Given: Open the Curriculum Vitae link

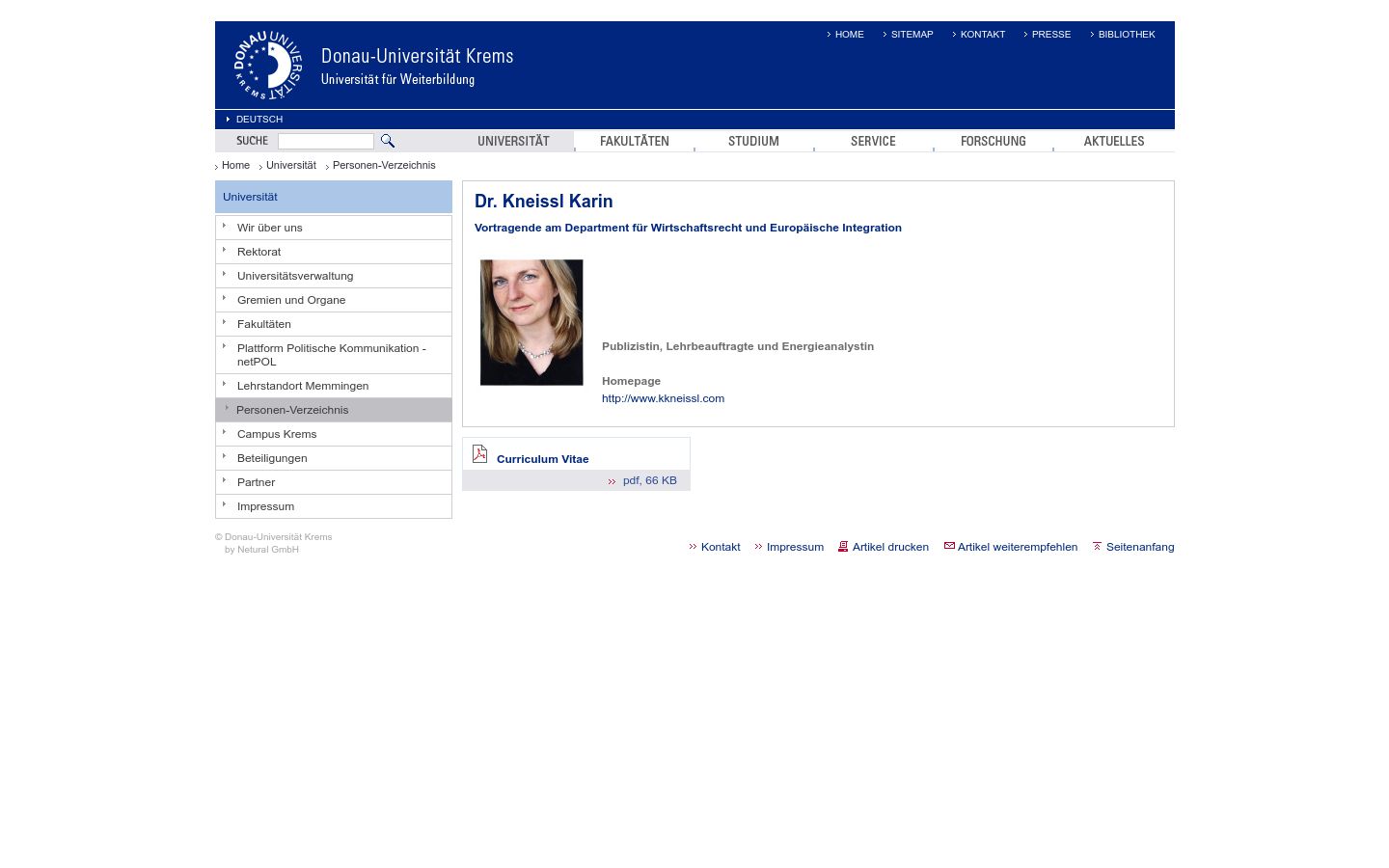Looking at the screenshot, I should coord(542,459).
